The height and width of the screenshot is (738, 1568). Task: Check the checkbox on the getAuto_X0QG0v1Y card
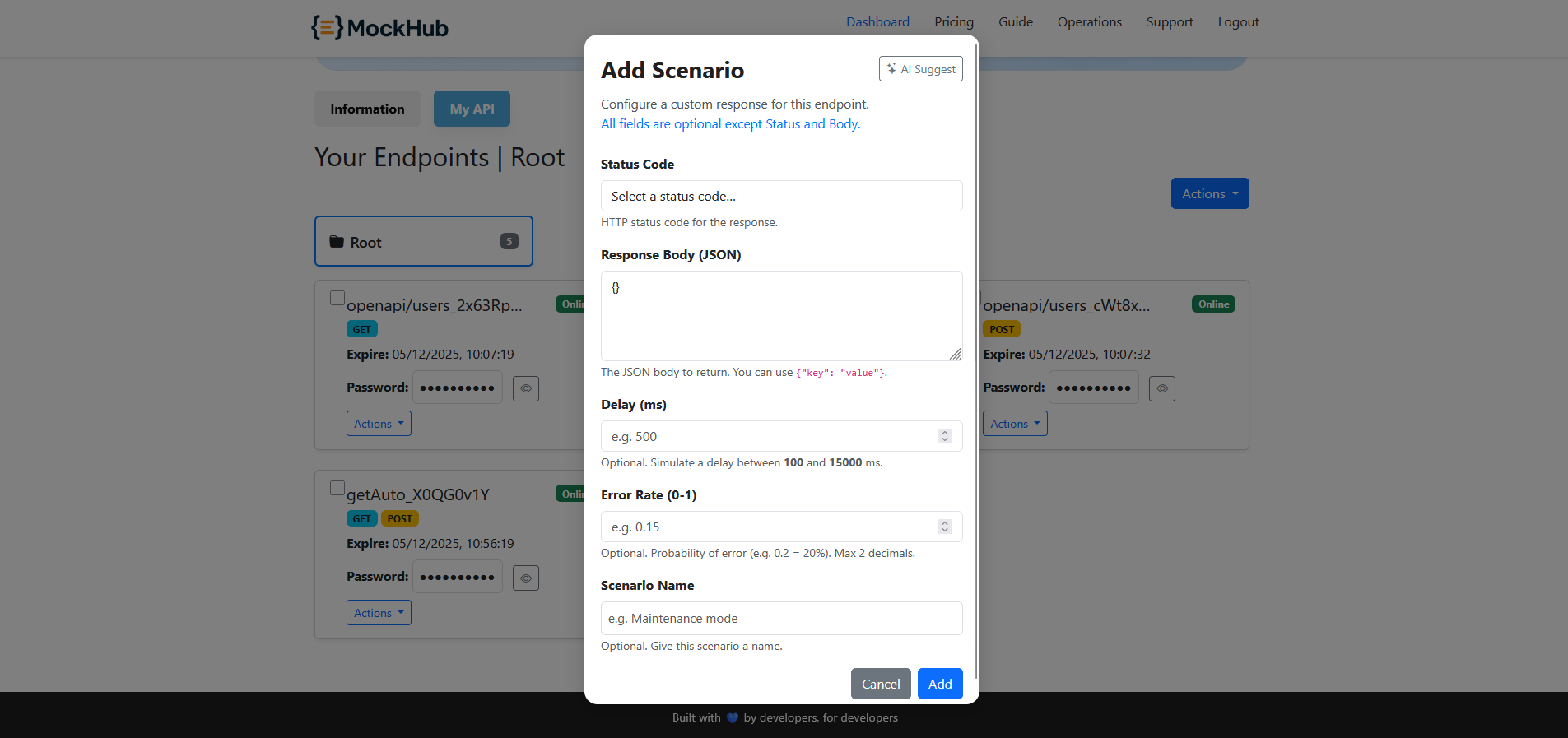[x=337, y=487]
